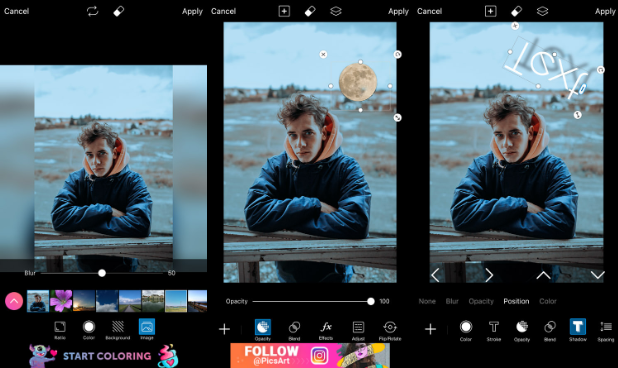The height and width of the screenshot is (368, 618).
Task: Select the eraser icon in the right screen
Action: [x=516, y=11]
